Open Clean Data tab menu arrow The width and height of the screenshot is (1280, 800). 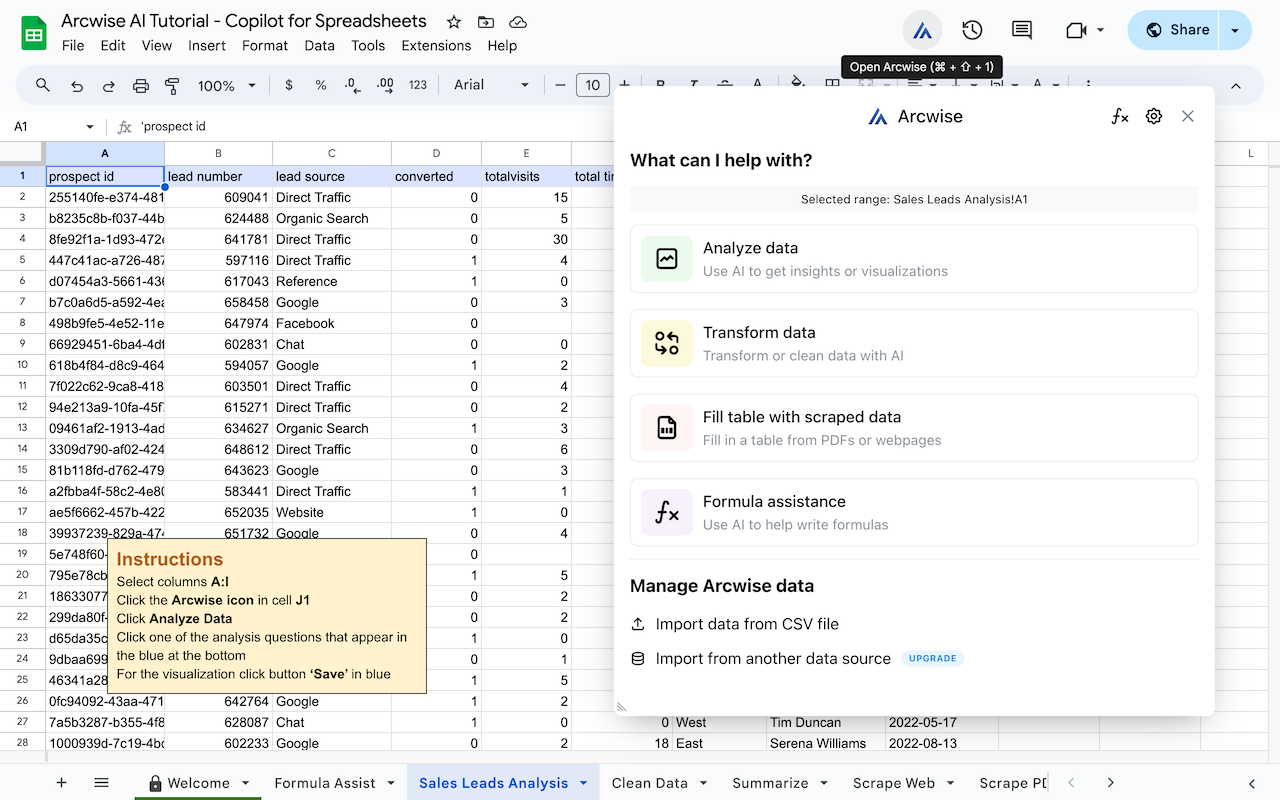coord(704,783)
